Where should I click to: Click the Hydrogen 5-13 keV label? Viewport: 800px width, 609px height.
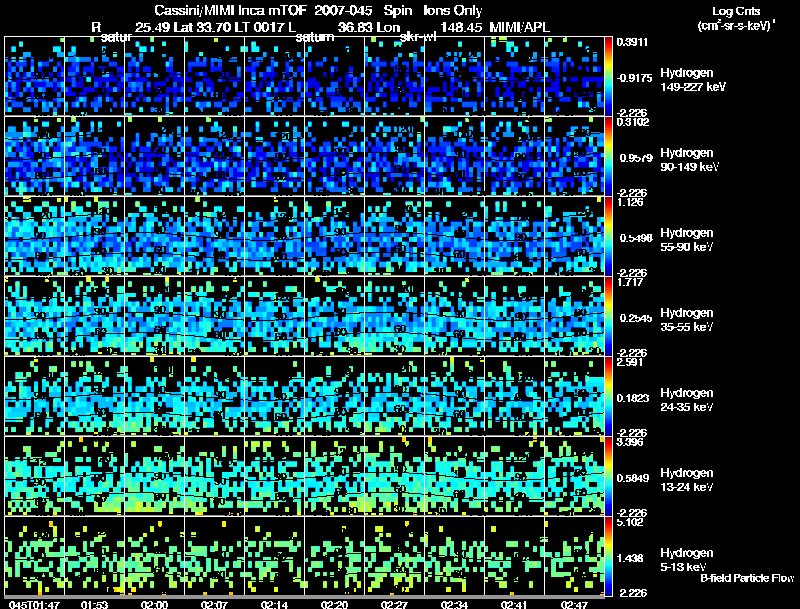[x=687, y=560]
